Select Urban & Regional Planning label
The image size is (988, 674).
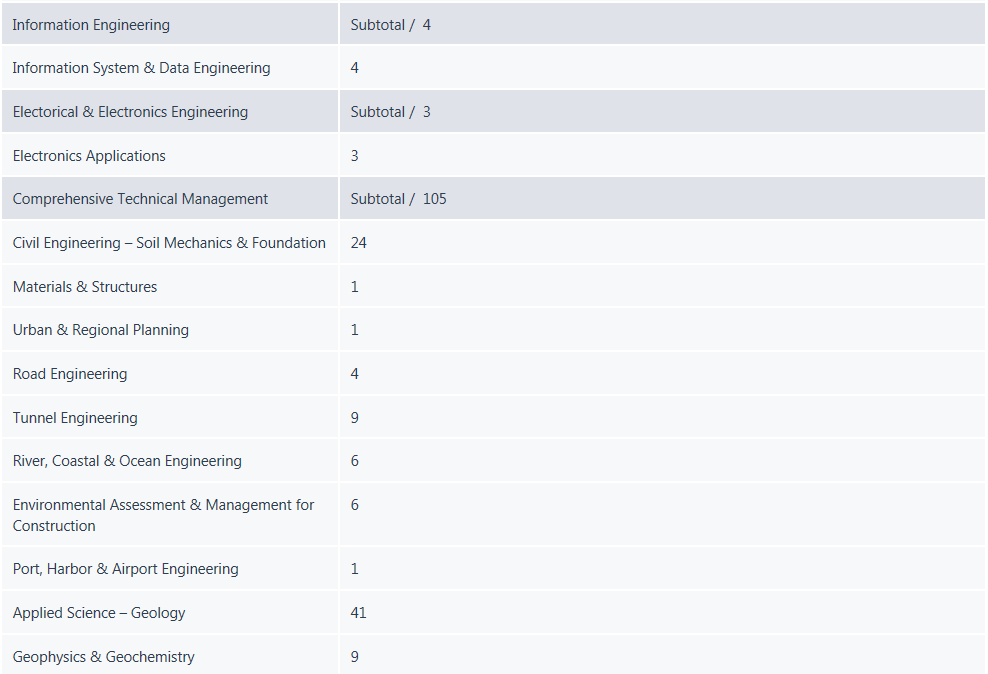point(101,329)
